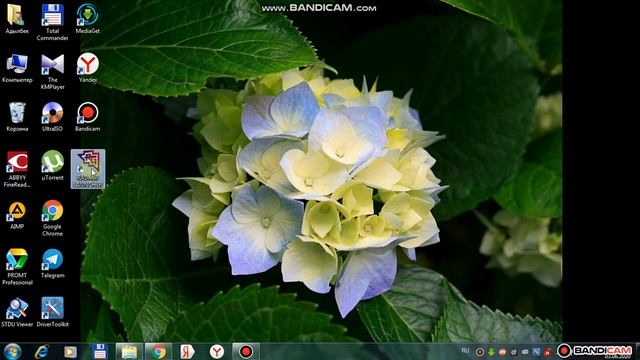Viewport: 640px width, 360px height.
Task: Switch to Bandicam in the taskbar
Action: tap(246, 352)
